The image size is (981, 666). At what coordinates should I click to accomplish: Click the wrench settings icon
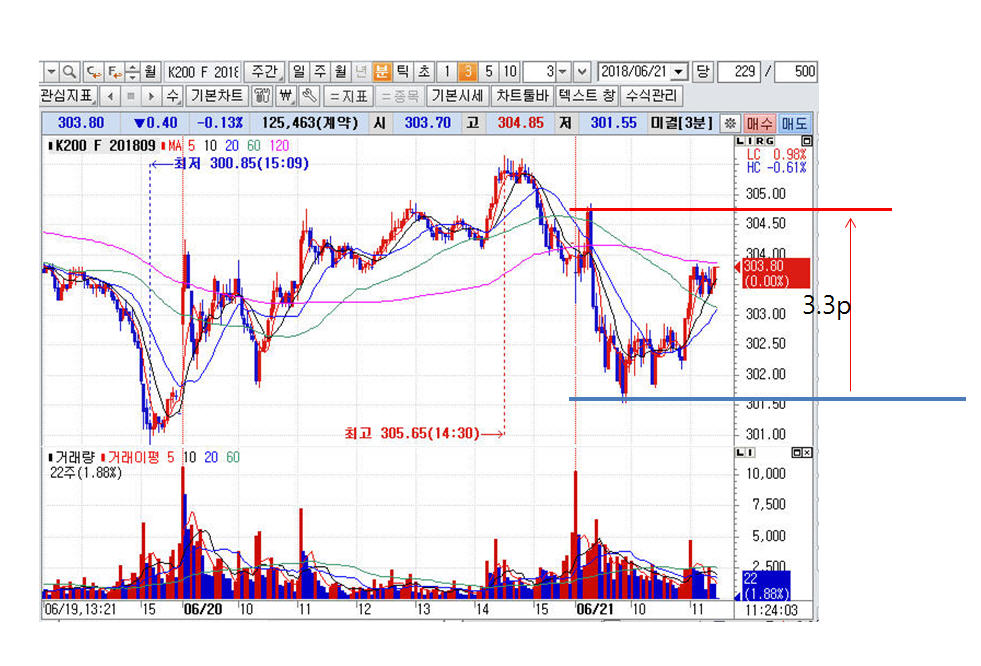[309, 97]
